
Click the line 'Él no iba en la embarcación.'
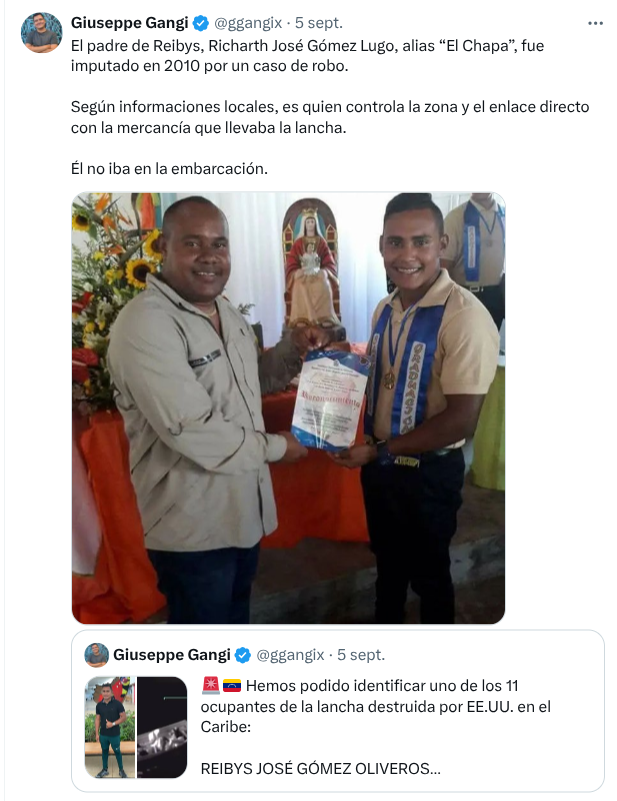pos(169,169)
